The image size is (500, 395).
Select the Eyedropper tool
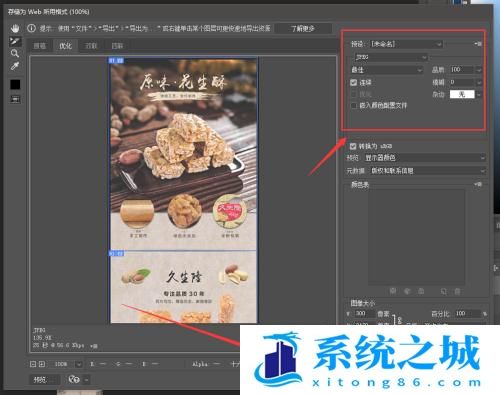[x=15, y=66]
